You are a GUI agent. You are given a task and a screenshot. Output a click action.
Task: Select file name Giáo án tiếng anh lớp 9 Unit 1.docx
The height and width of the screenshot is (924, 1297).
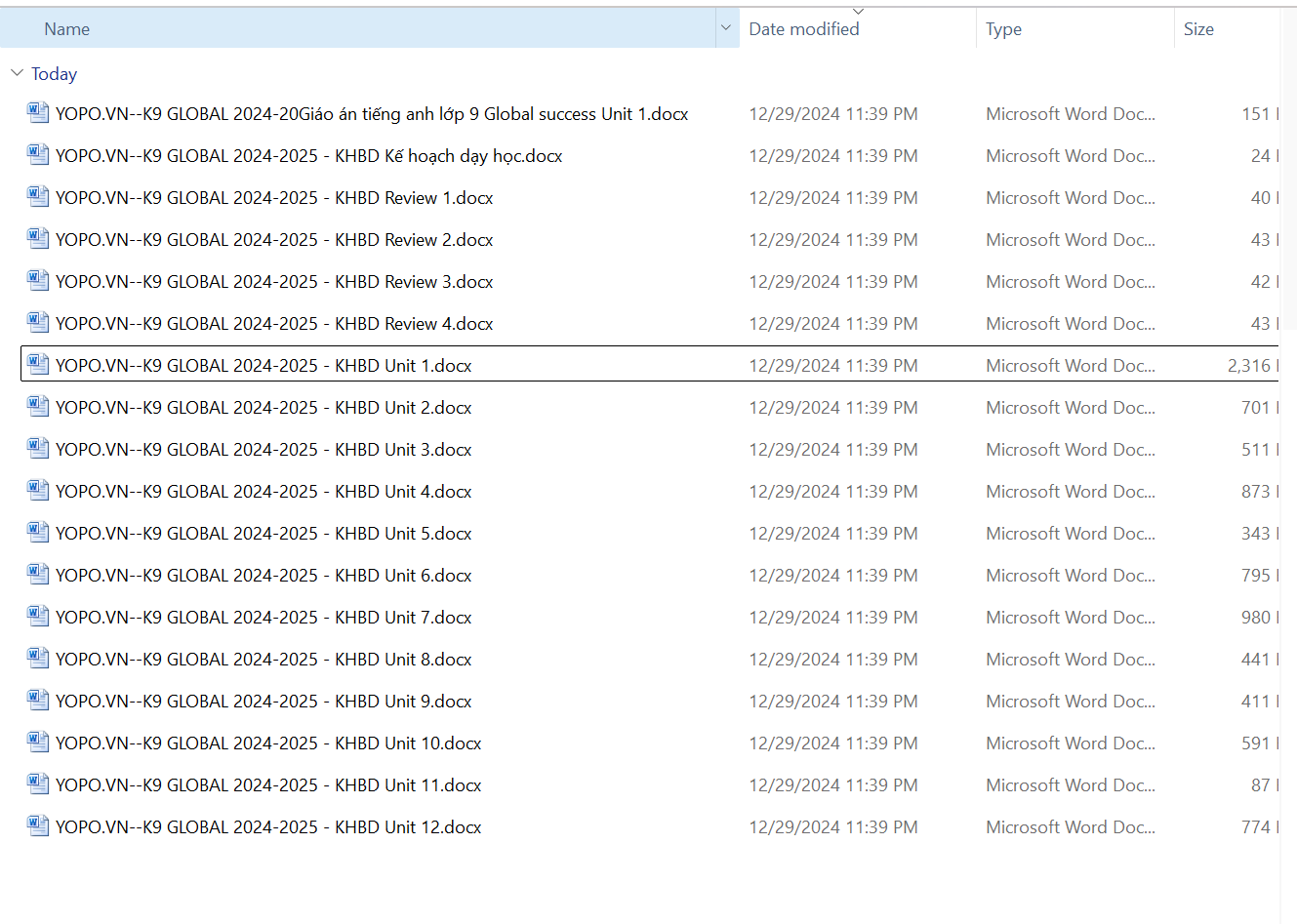click(372, 114)
